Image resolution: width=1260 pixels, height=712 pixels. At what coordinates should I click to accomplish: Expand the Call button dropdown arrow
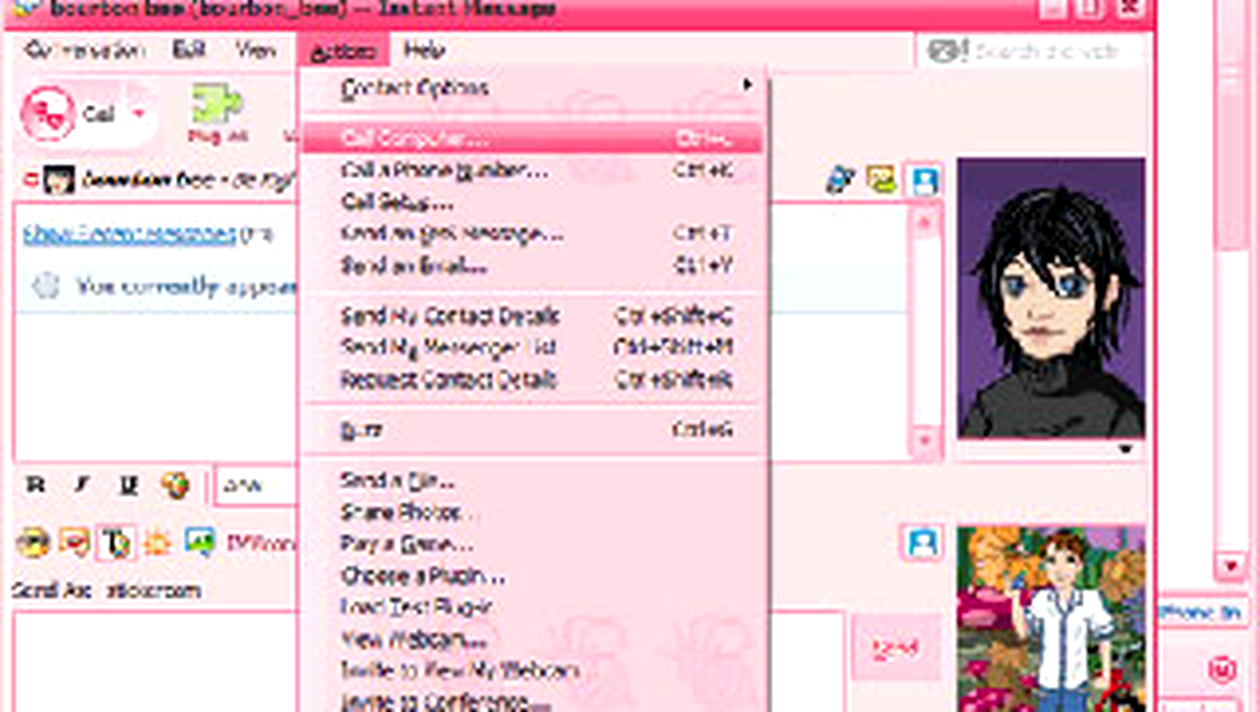pos(139,113)
